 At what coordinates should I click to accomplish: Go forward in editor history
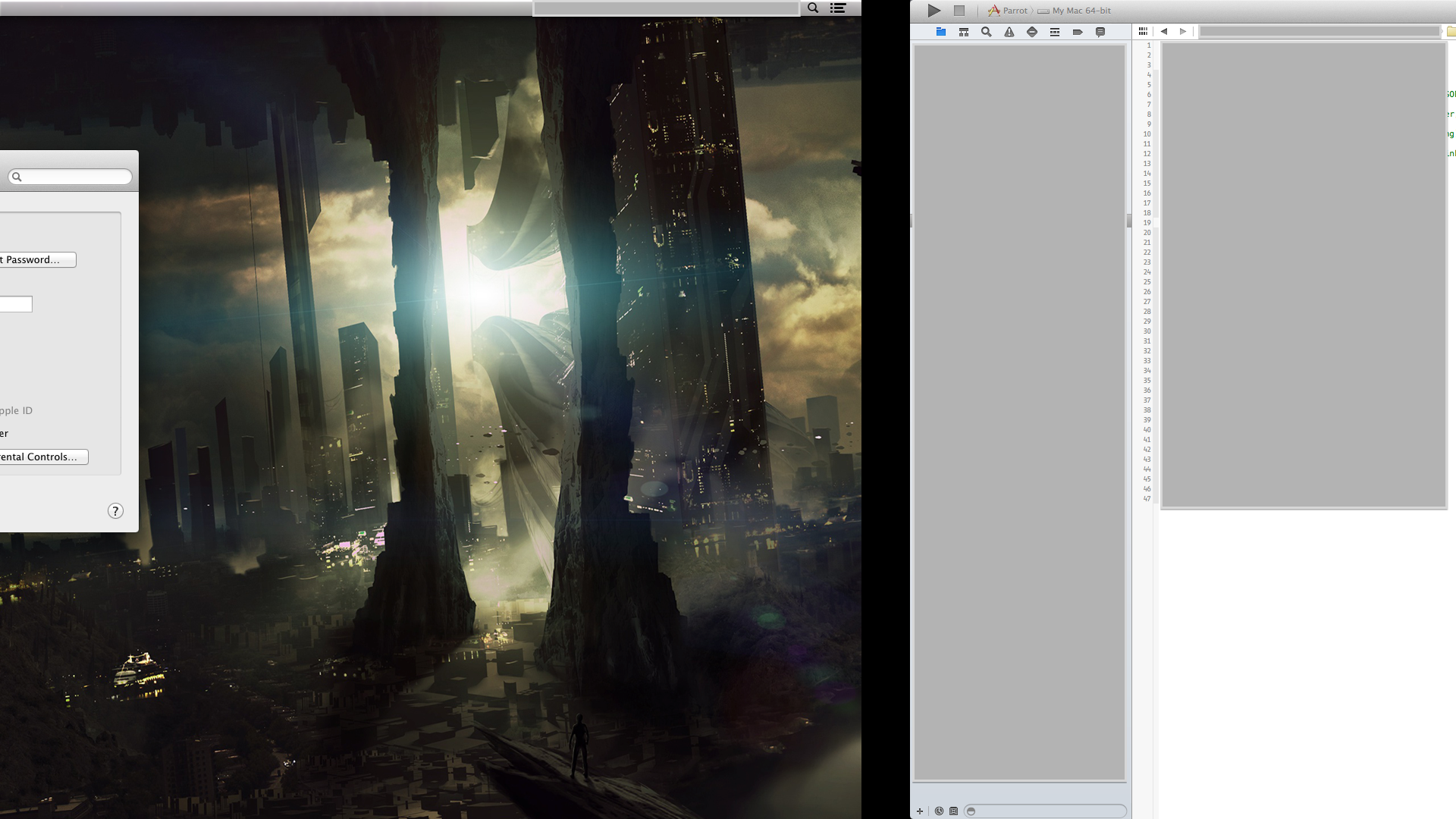pyautogui.click(x=1183, y=31)
